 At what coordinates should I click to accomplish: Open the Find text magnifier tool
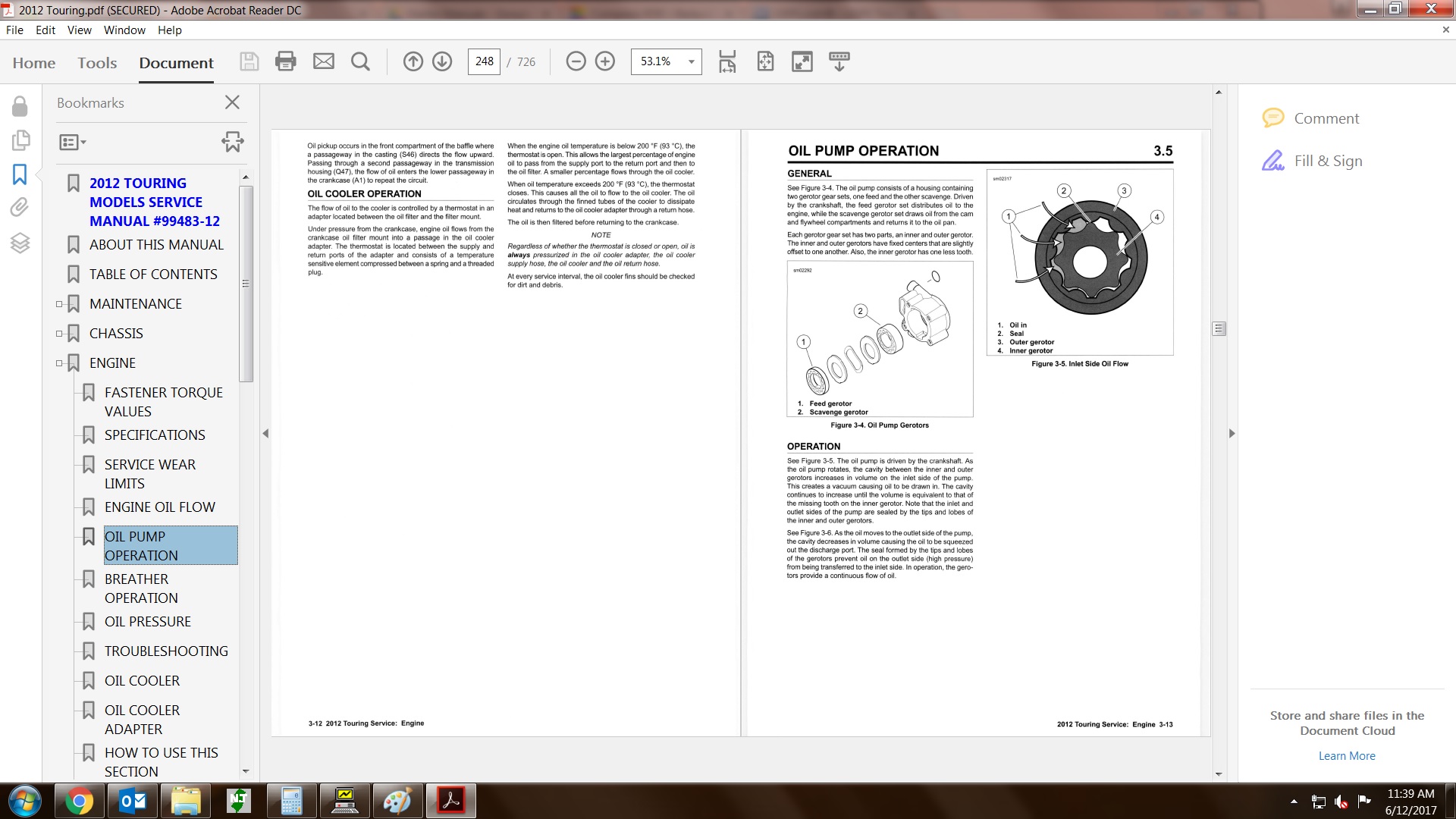coord(361,61)
